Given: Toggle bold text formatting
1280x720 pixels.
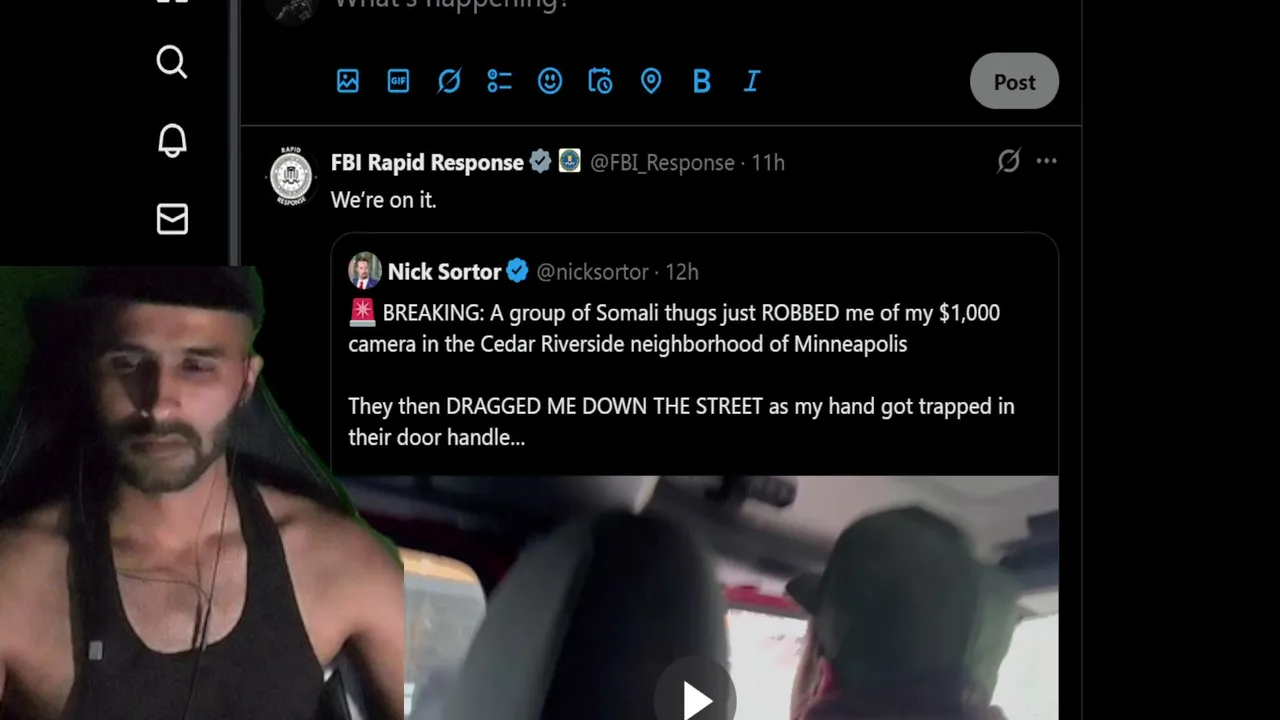Looking at the screenshot, I should click(702, 81).
